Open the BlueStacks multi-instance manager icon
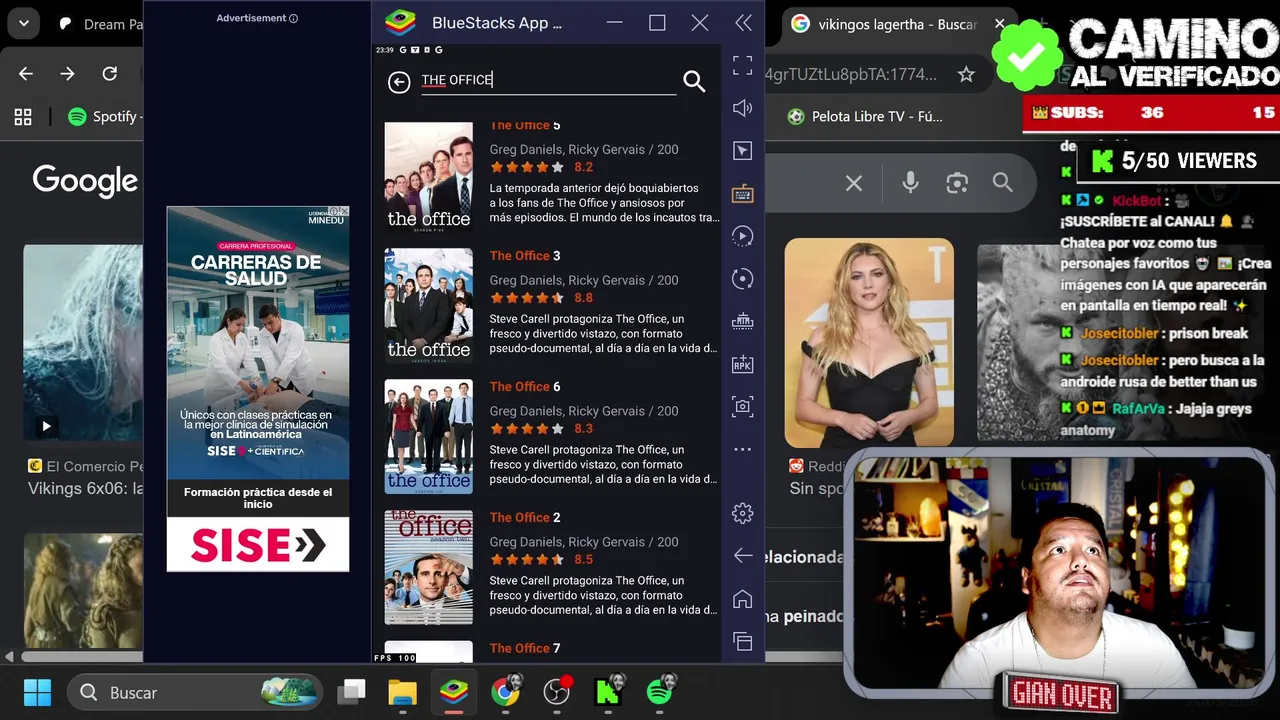The width and height of the screenshot is (1280, 720). (x=742, y=322)
